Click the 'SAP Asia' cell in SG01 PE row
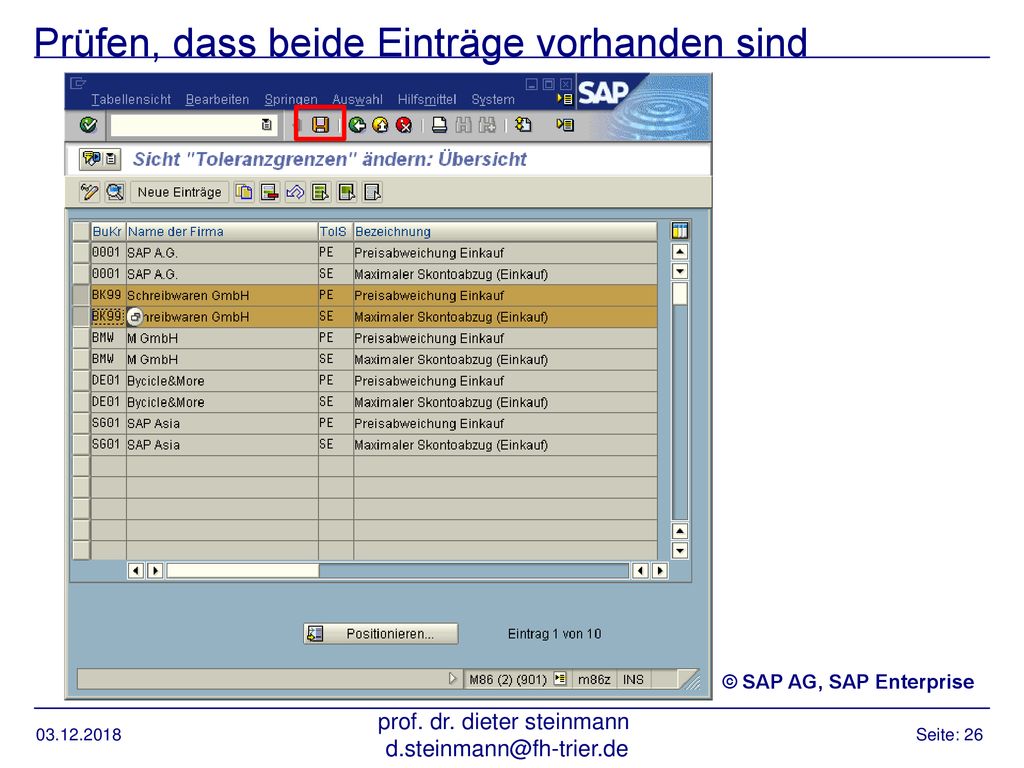The image size is (1024, 768). pos(222,423)
